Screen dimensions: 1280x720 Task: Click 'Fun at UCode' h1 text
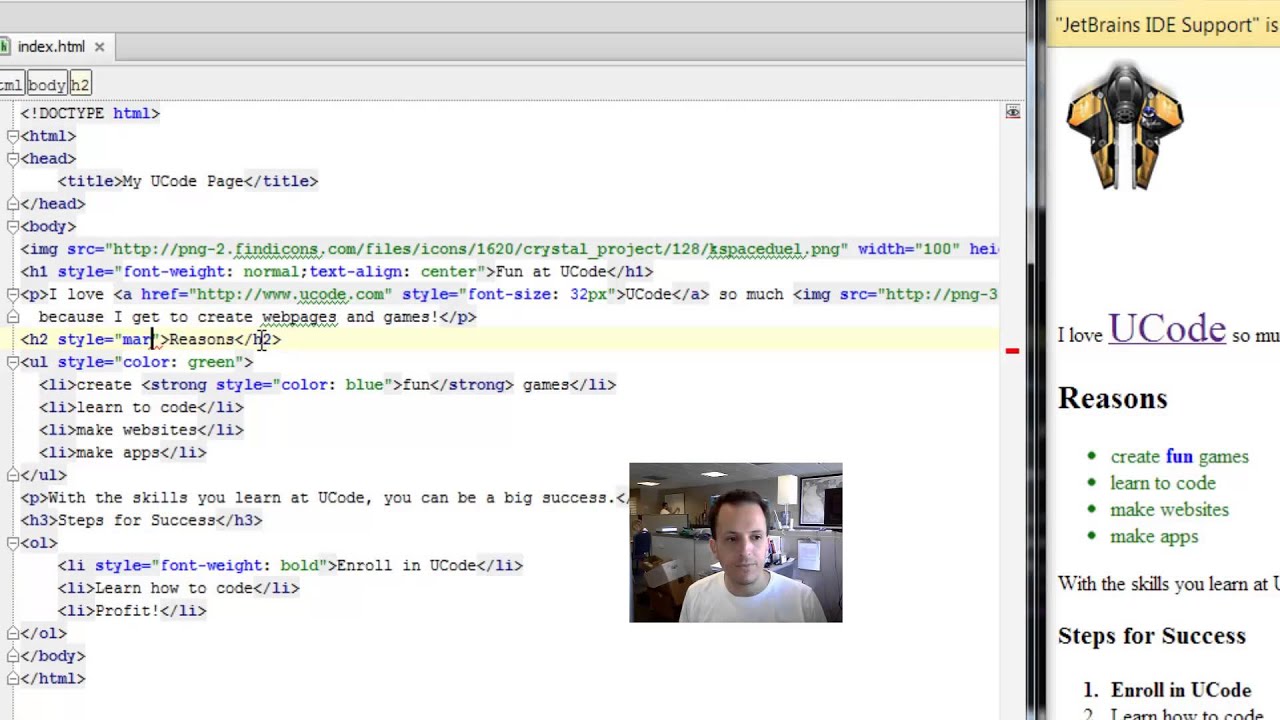[551, 272]
